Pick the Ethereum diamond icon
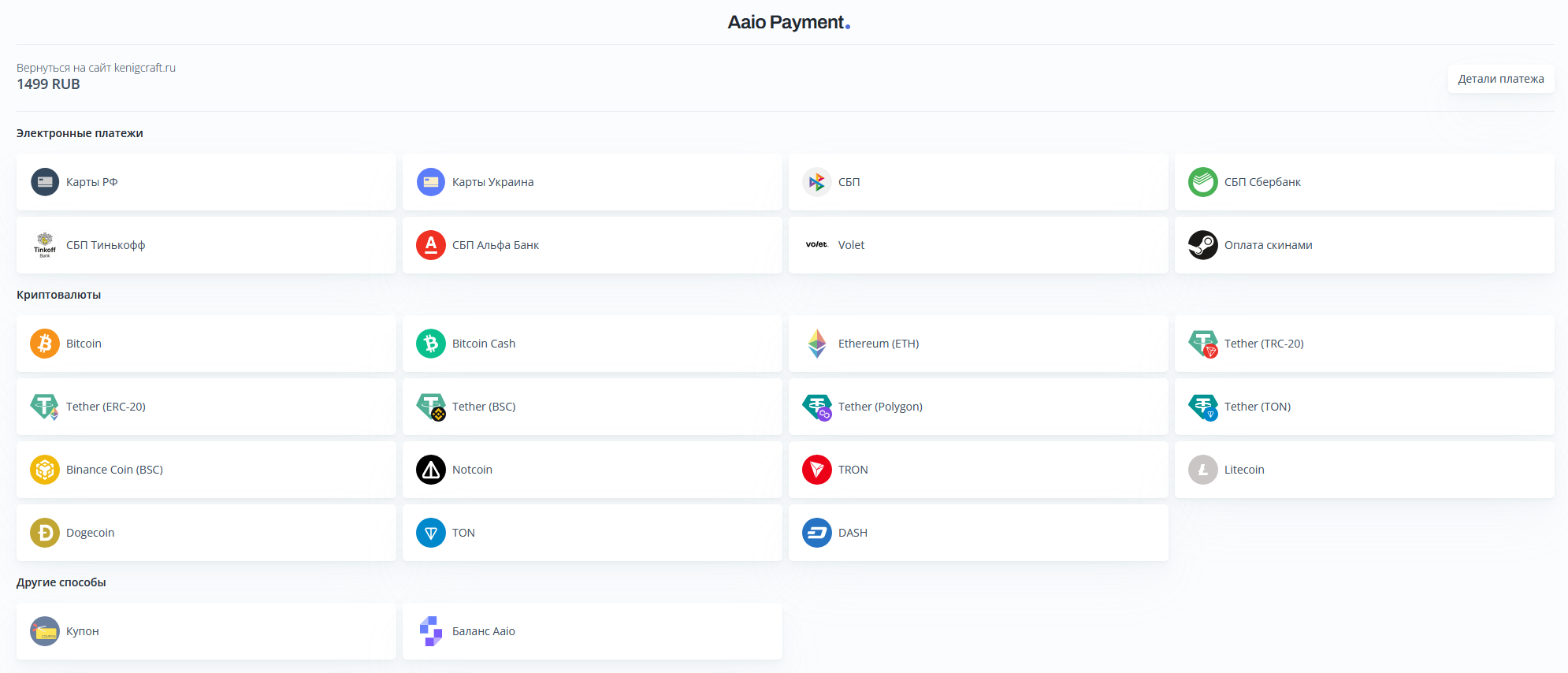Viewport: 1568px width, 673px height. (x=817, y=344)
